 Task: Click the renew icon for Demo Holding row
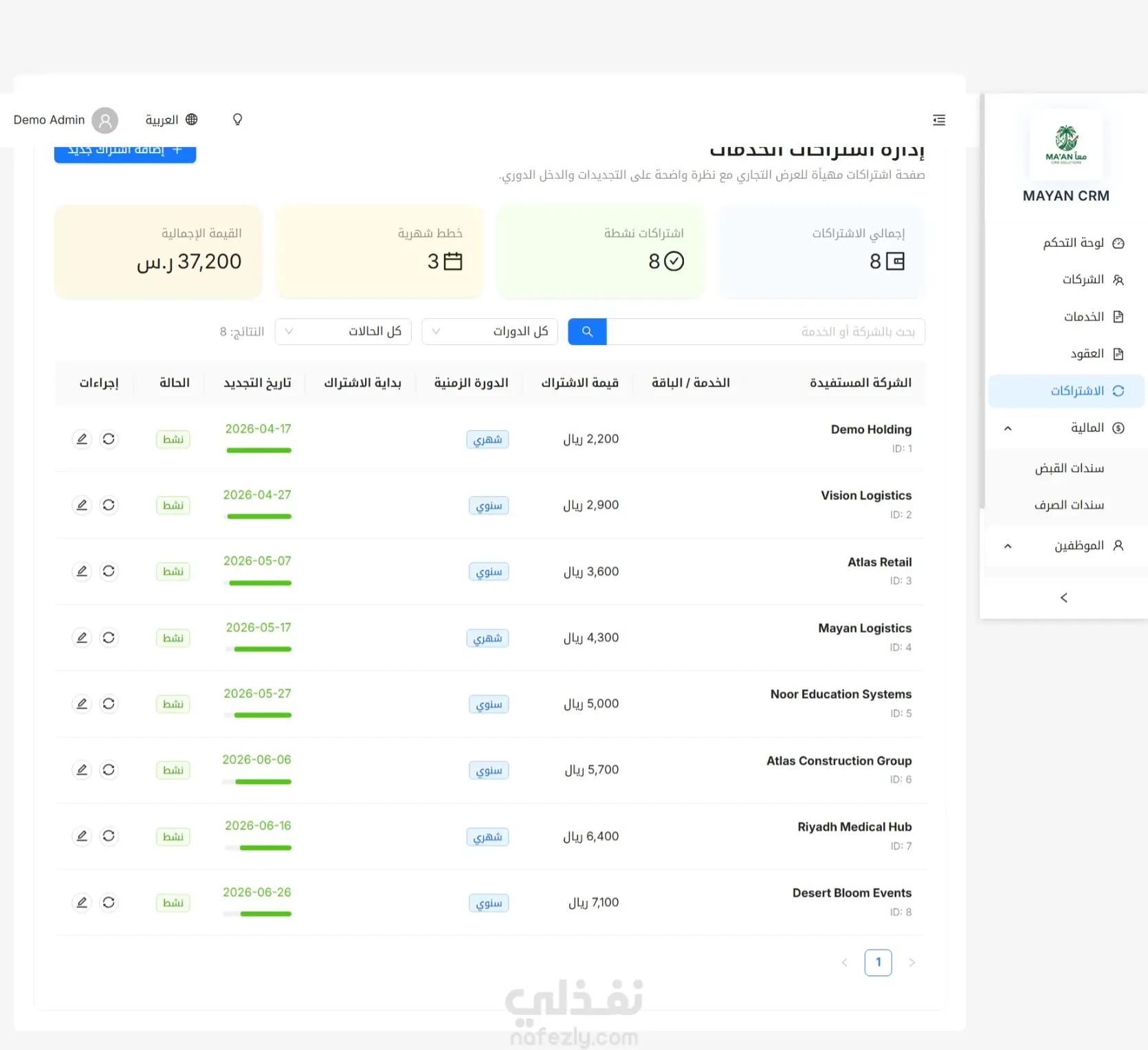pos(109,439)
